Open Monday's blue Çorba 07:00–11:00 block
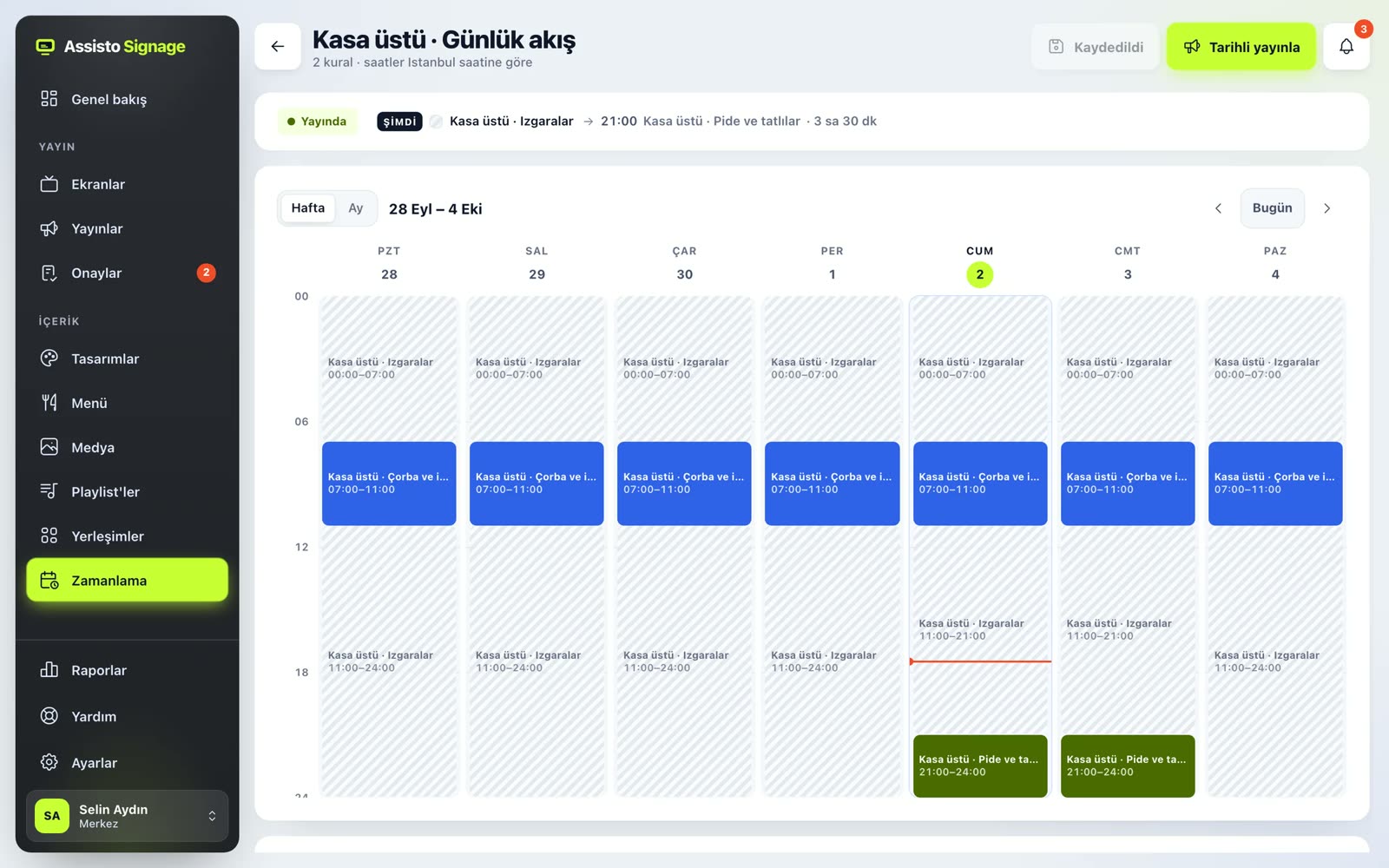Viewport: 1389px width, 868px height. pos(389,483)
